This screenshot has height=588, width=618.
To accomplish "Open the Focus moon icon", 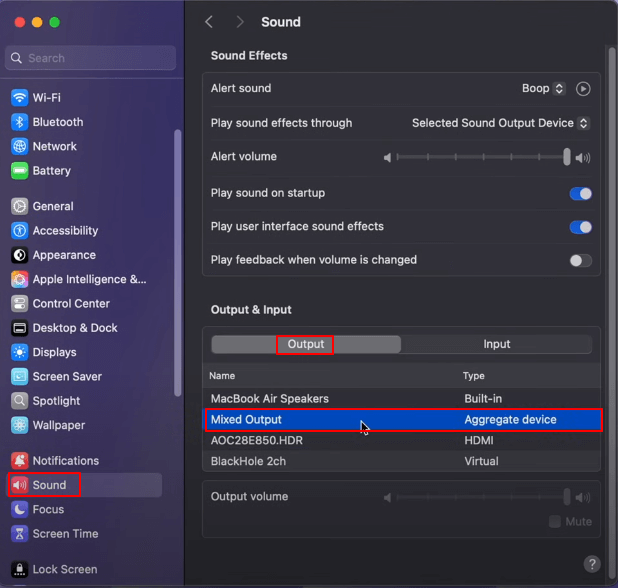I will coord(19,509).
